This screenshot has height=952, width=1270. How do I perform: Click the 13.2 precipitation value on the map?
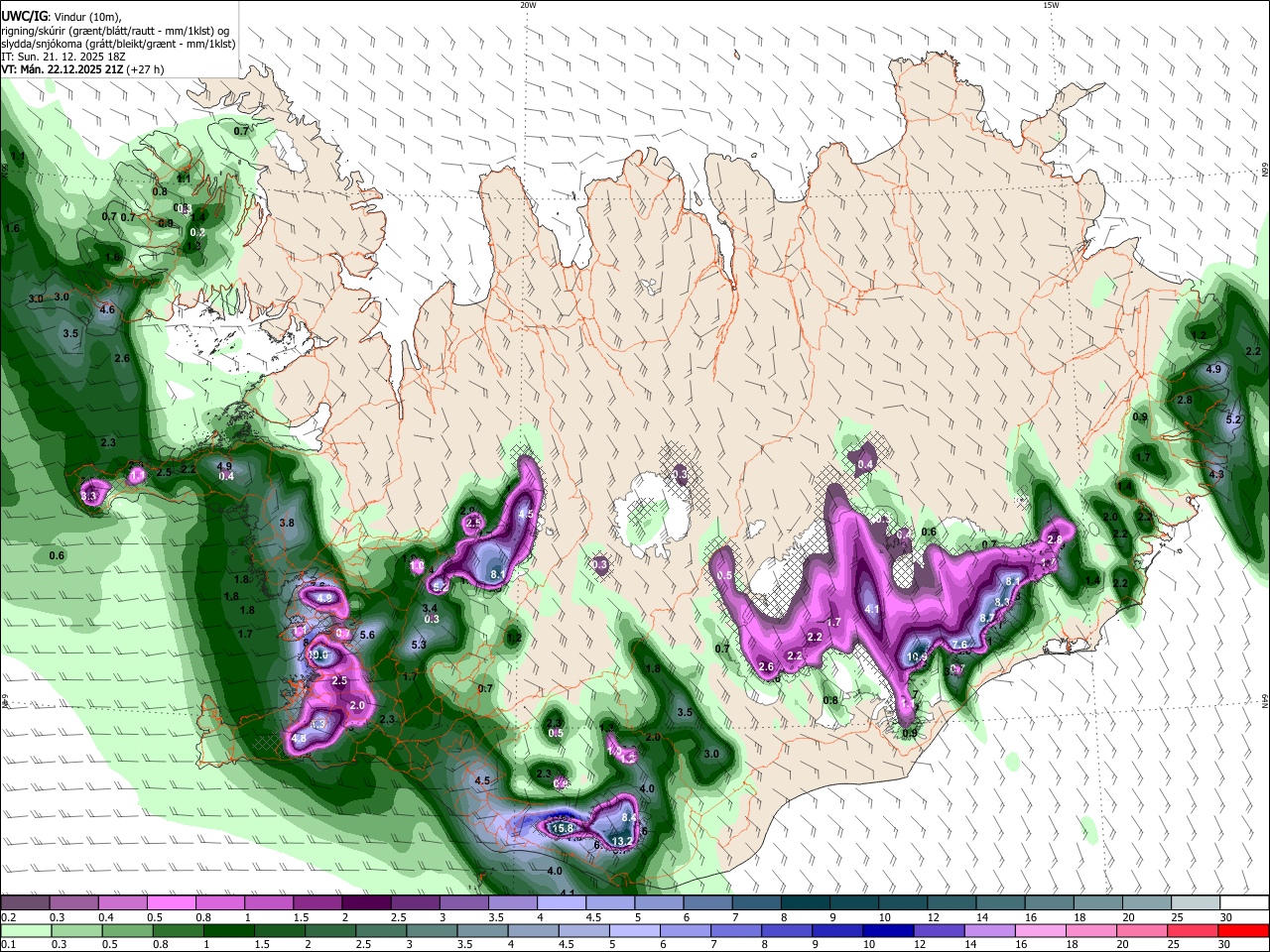[622, 841]
